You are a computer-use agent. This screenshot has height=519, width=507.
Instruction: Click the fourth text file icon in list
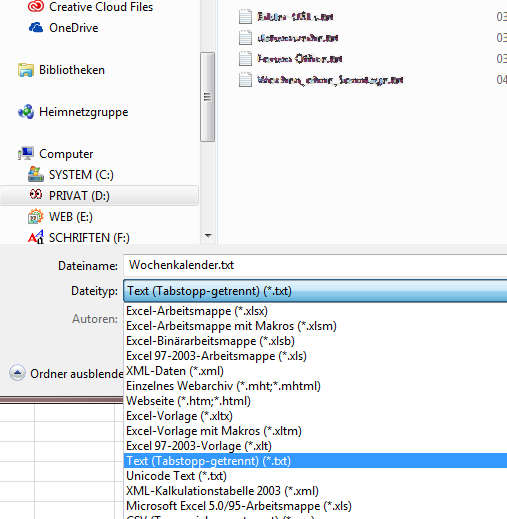tap(245, 80)
